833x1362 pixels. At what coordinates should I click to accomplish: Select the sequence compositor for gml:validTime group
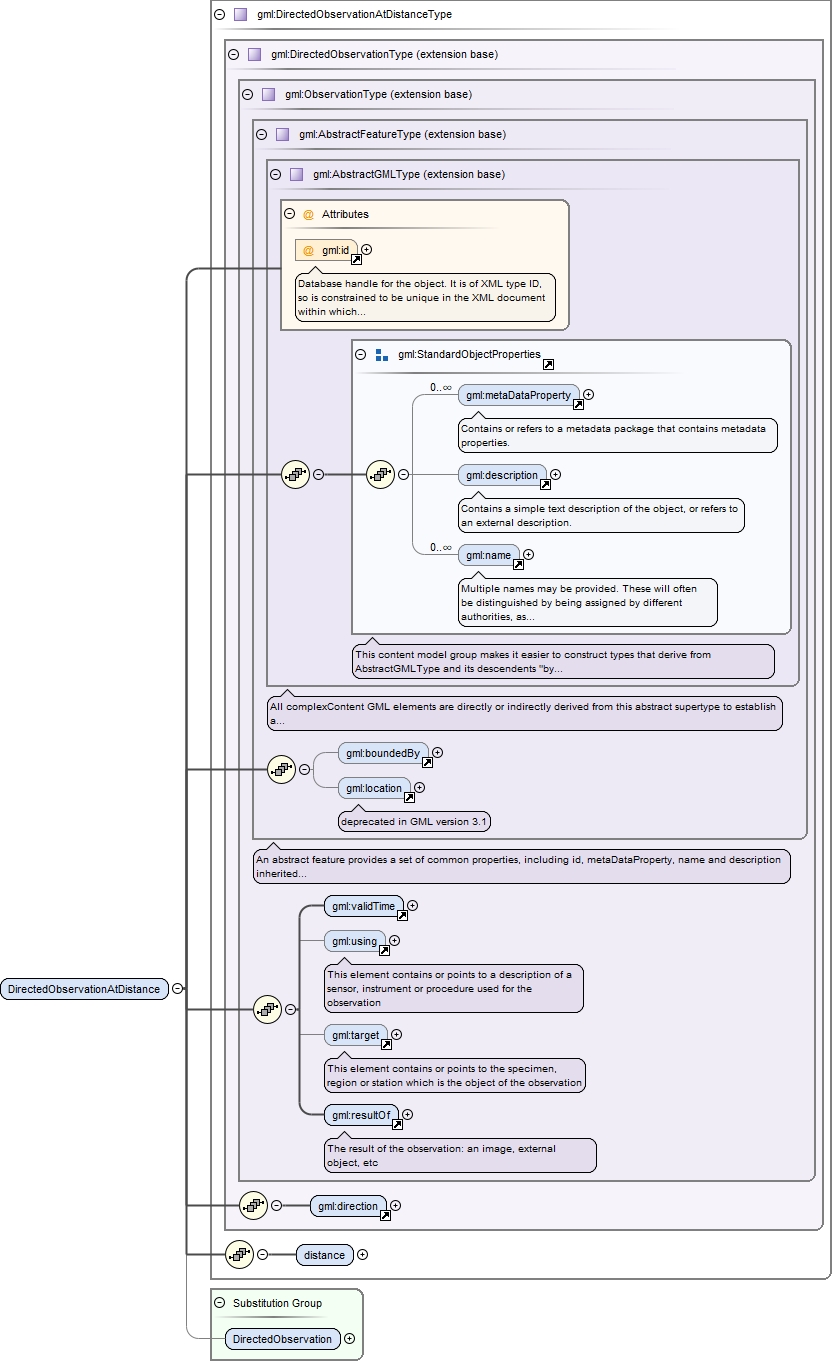[267, 1010]
